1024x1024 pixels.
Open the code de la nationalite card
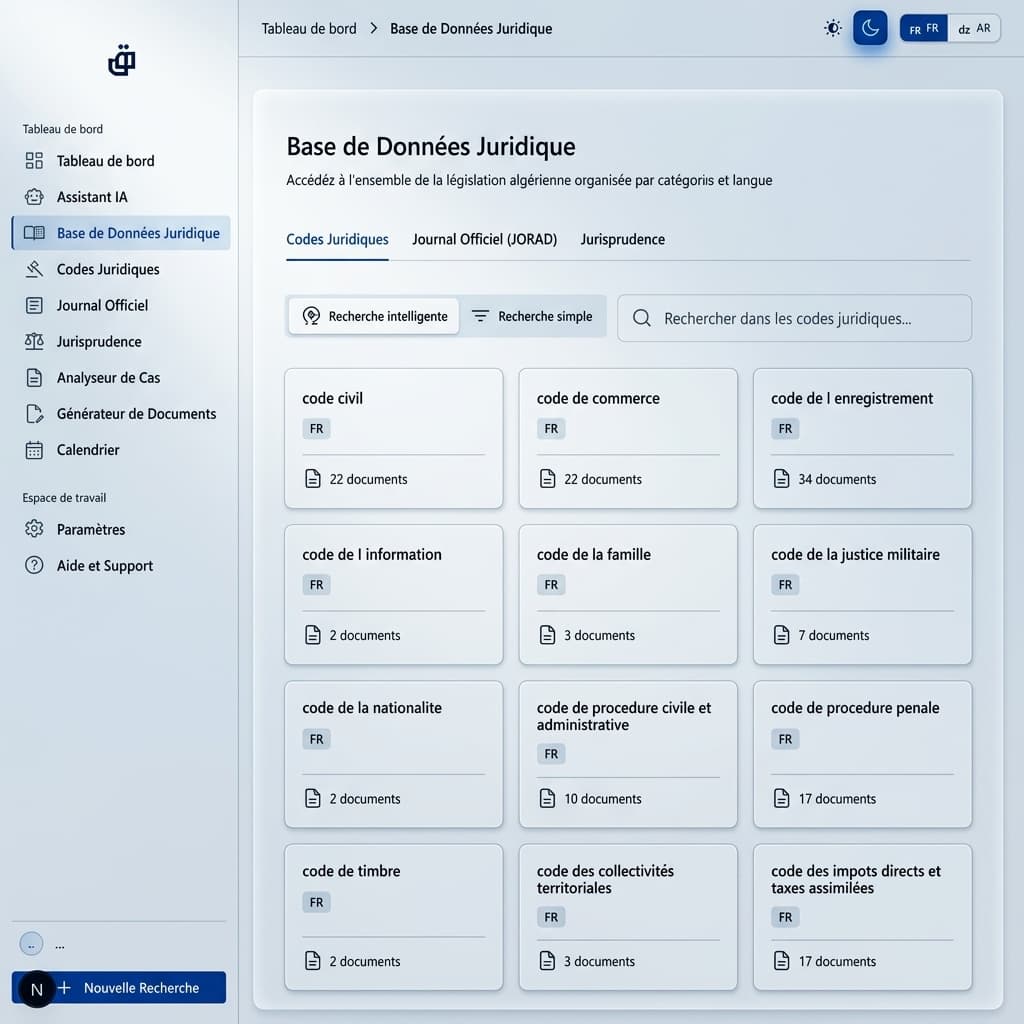click(394, 754)
